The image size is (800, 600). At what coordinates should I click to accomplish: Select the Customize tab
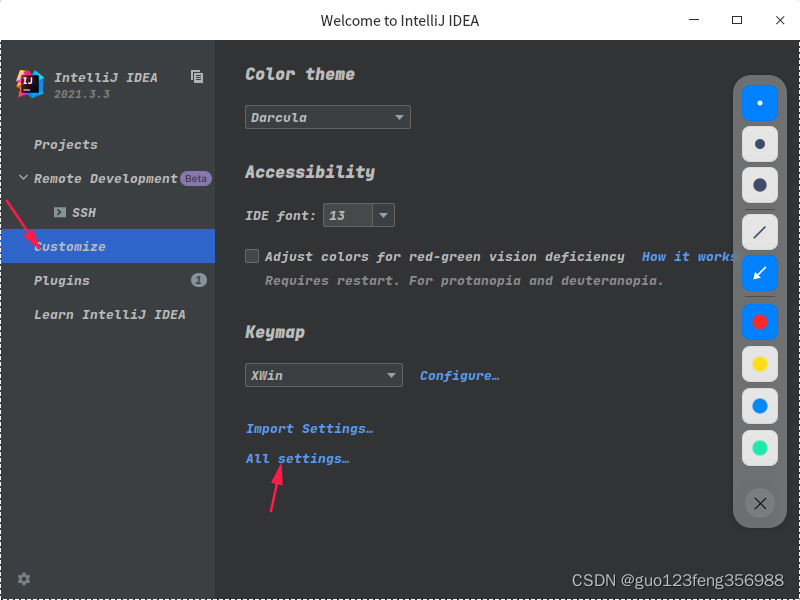tap(108, 246)
